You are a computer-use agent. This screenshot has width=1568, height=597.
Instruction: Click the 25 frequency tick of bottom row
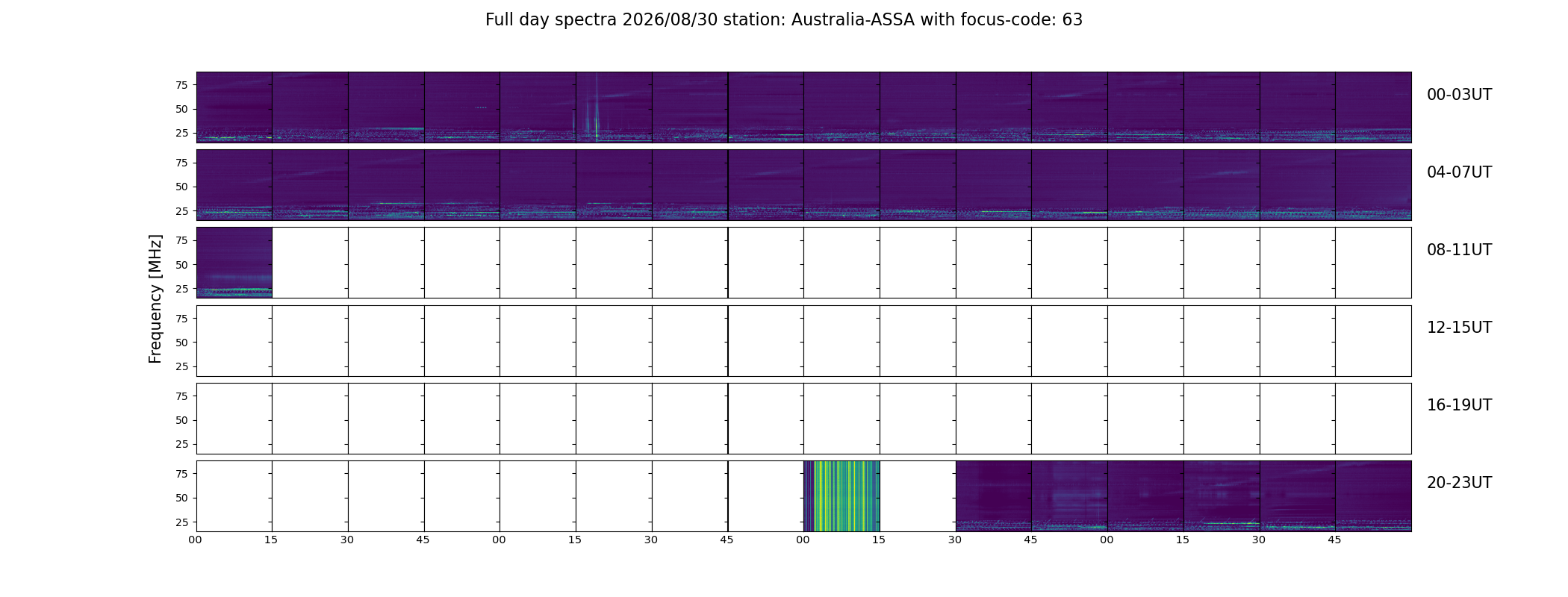pyautogui.click(x=181, y=522)
